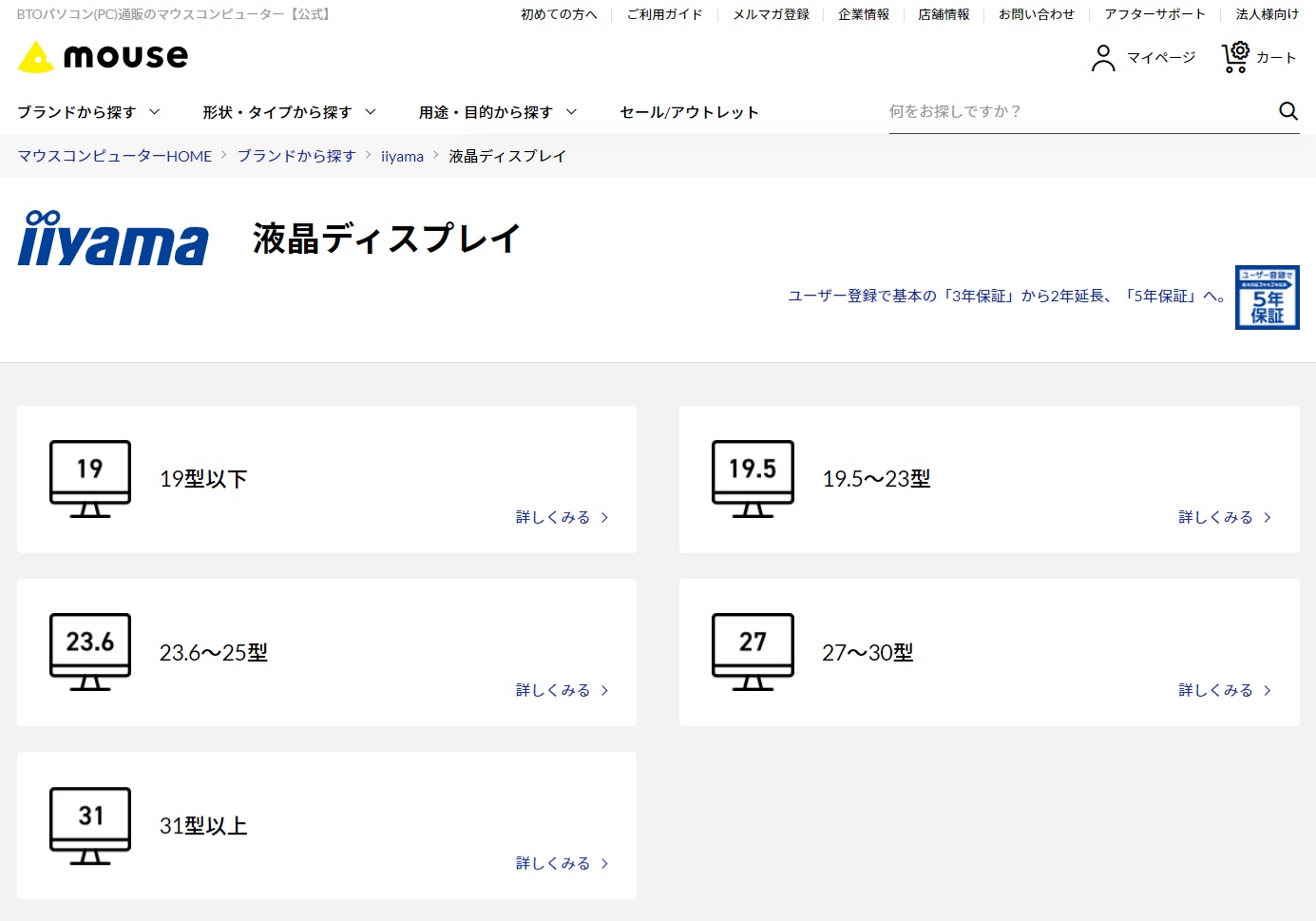Screen dimensions: 1316x921
Task: Open the 5年保証 user registration link
Action: pyautogui.click(x=1006, y=297)
